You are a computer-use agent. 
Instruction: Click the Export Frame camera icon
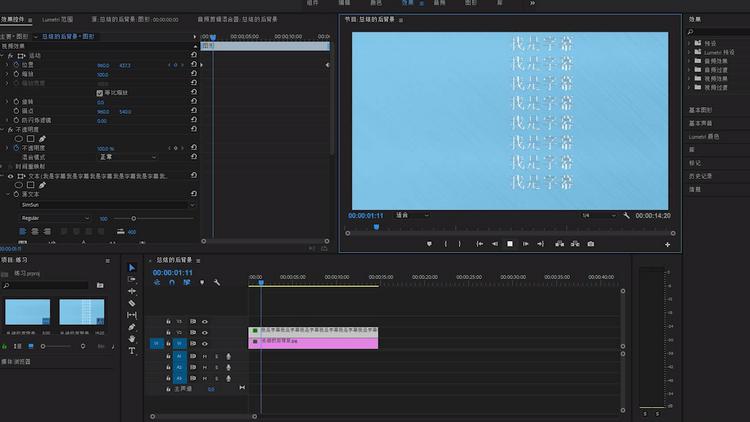tap(591, 244)
